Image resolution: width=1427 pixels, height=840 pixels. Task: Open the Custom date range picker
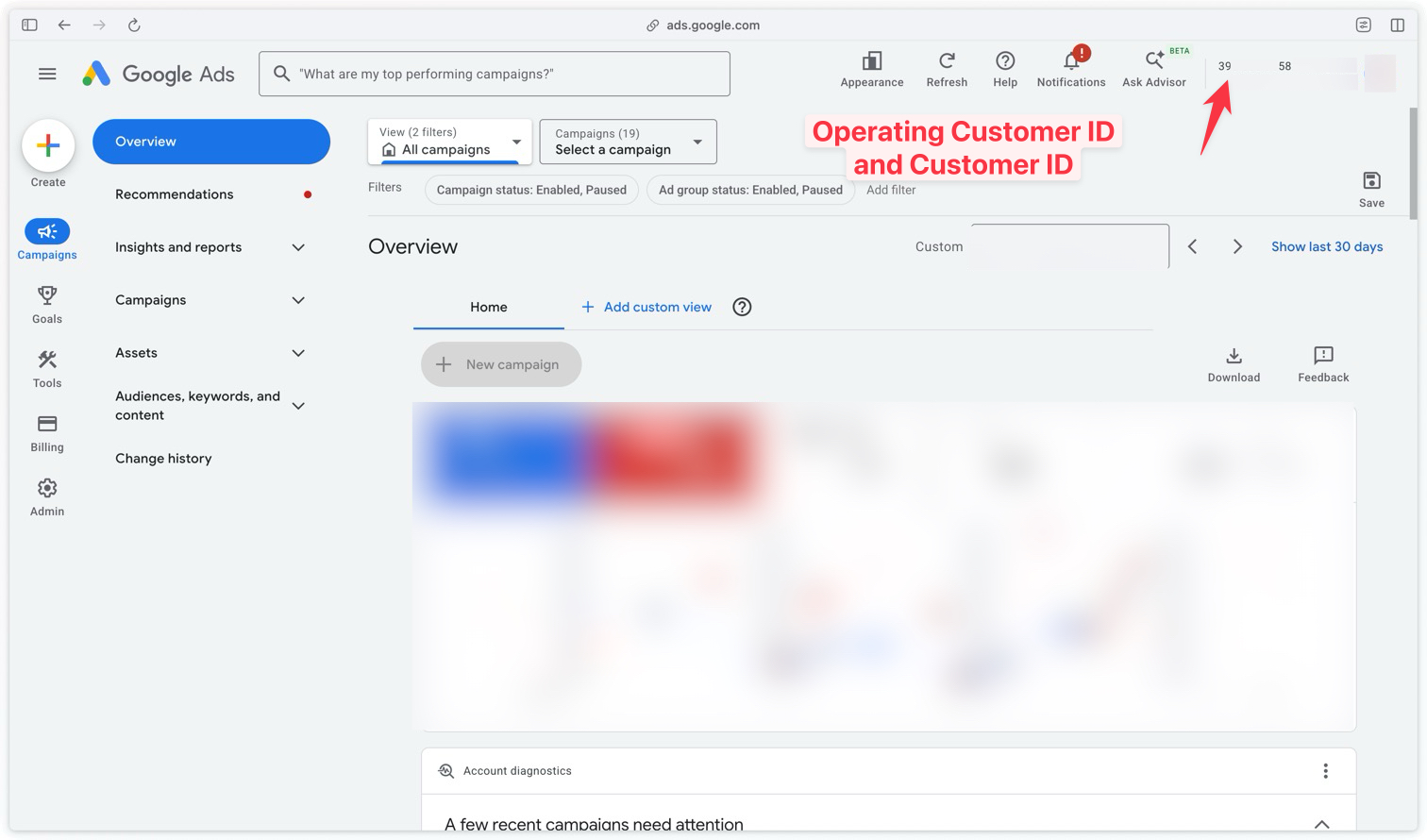tap(1069, 246)
